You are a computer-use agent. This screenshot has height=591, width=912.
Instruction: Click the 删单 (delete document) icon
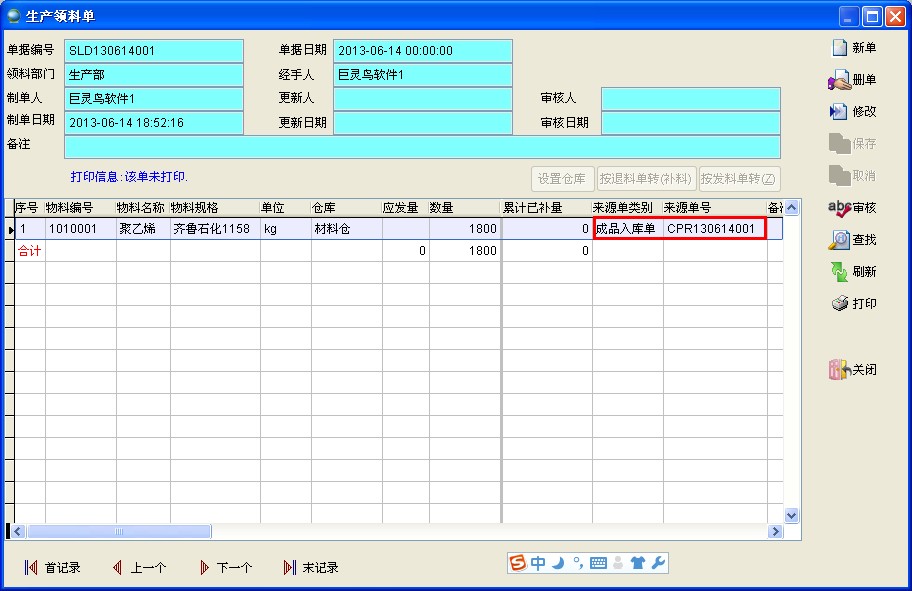click(839, 80)
